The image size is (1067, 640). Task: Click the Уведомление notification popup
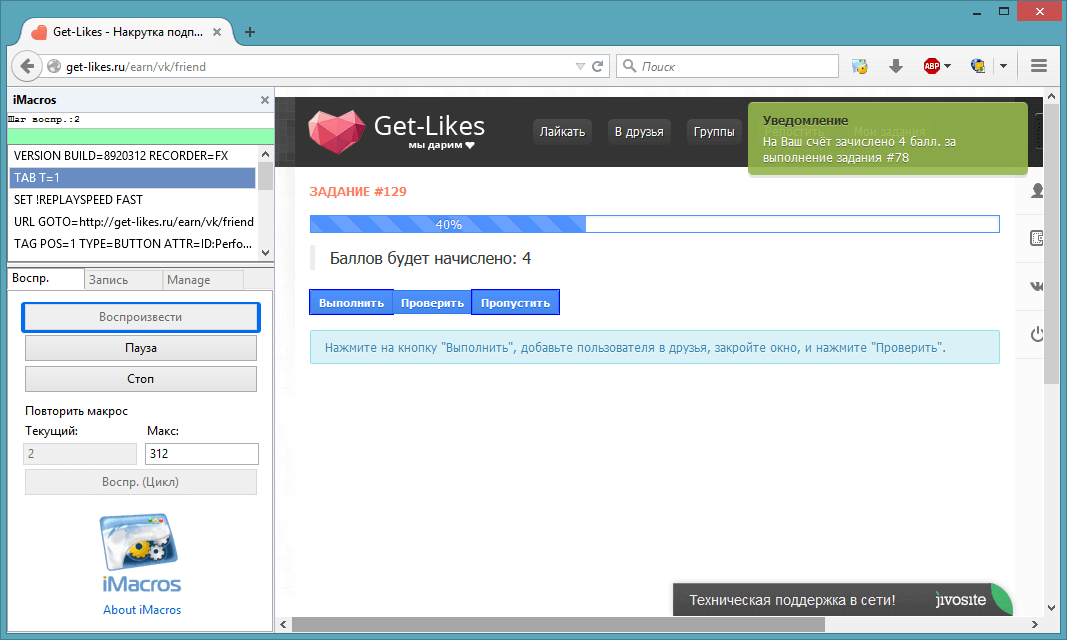pyautogui.click(x=887, y=139)
